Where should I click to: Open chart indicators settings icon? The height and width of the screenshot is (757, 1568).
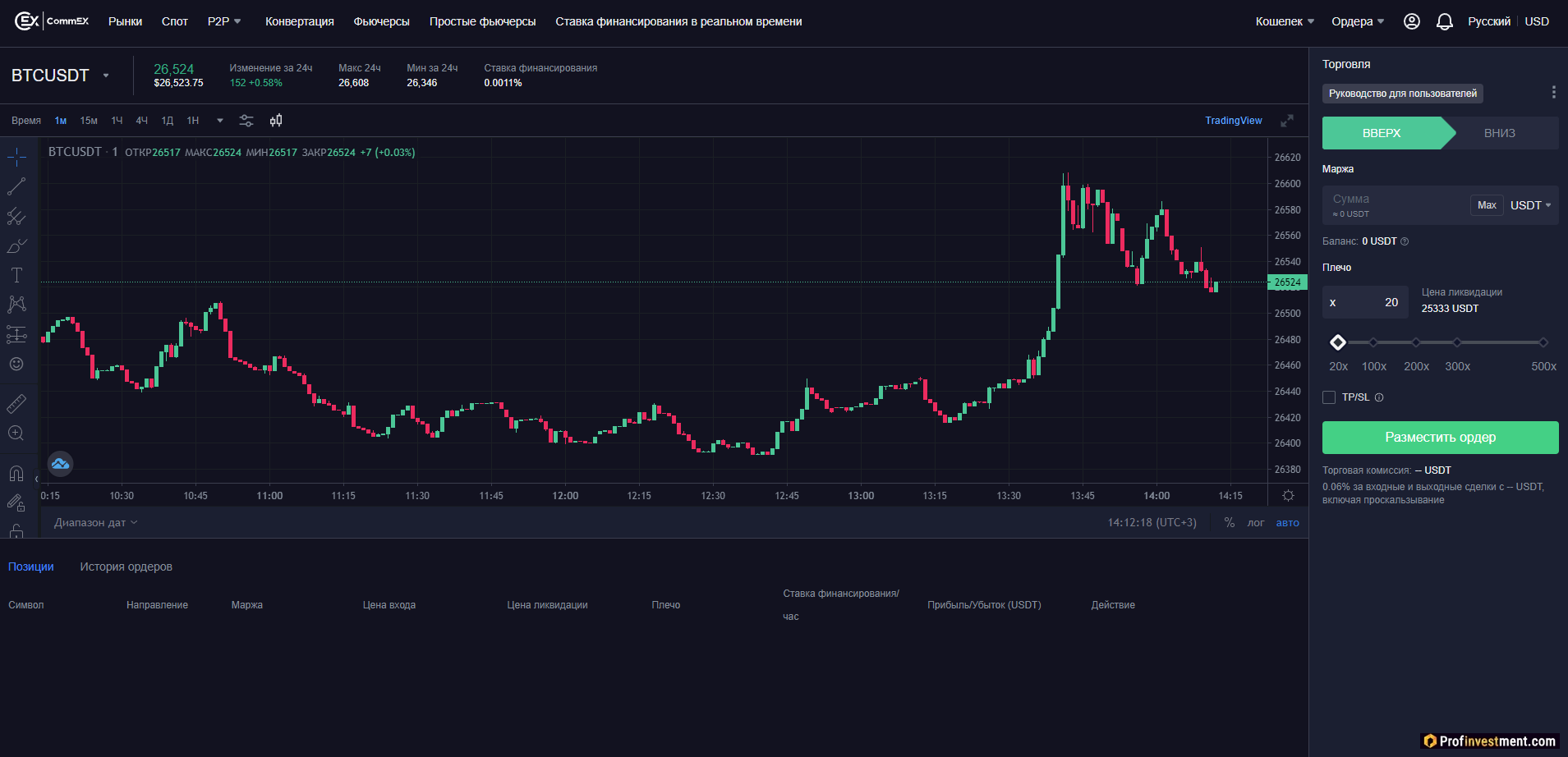tap(246, 121)
